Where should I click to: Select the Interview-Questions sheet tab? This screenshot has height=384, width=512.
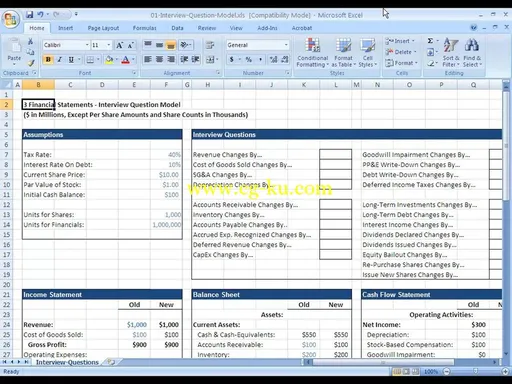point(67,362)
